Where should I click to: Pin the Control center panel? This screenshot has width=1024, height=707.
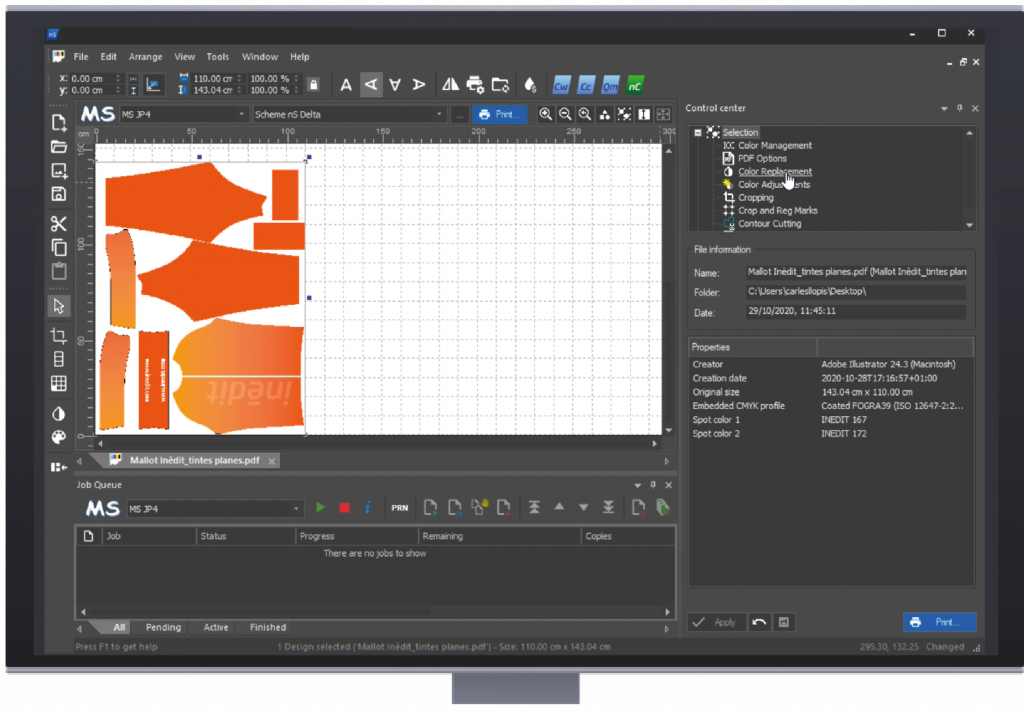[959, 108]
